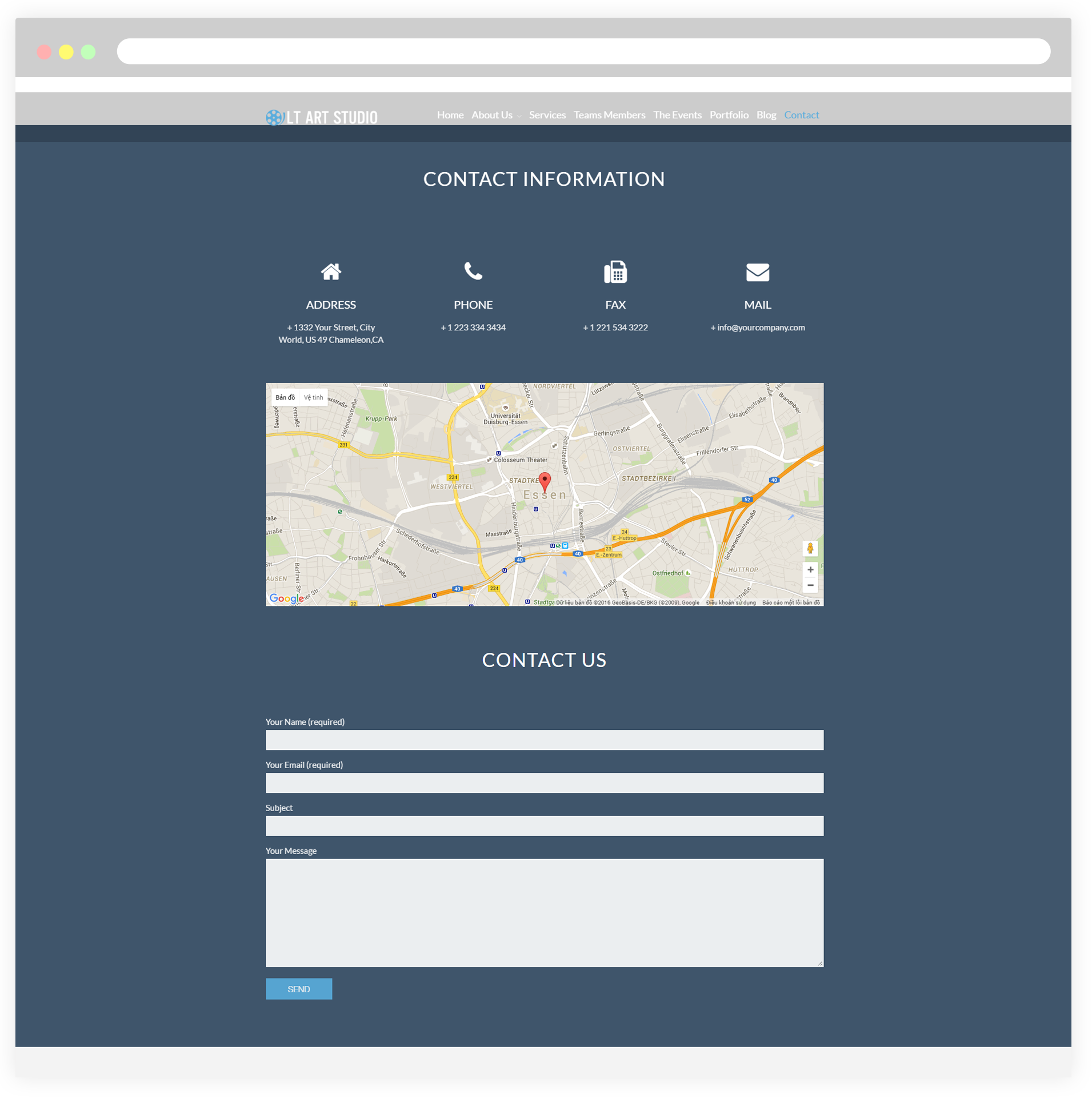The height and width of the screenshot is (1098, 1092).
Task: Click the Mail envelope icon
Action: tap(758, 273)
